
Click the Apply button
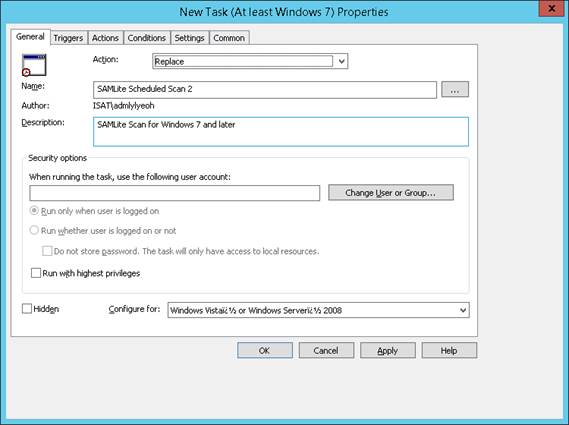point(388,351)
